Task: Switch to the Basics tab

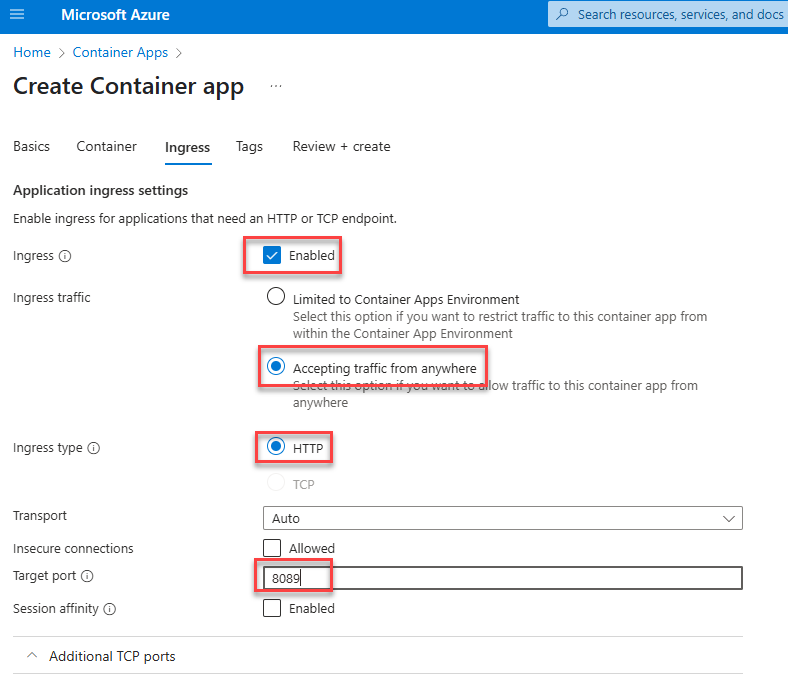Action: (31, 147)
